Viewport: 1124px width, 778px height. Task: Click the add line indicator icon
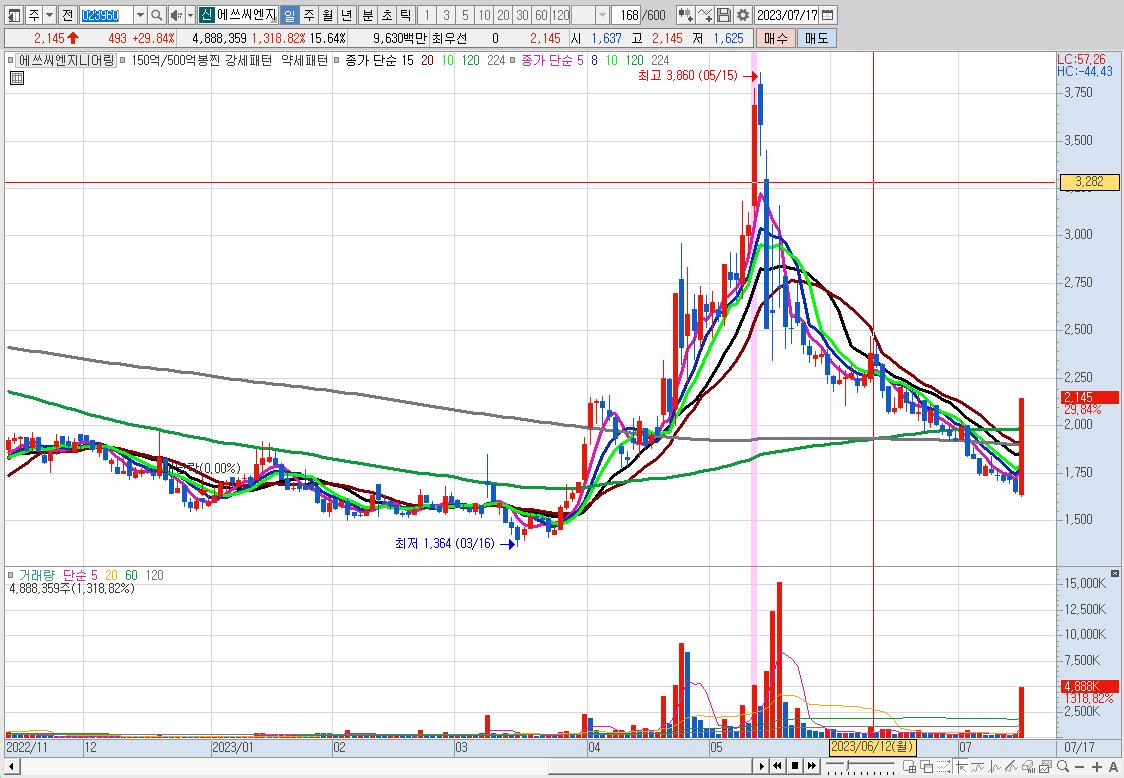pos(705,15)
